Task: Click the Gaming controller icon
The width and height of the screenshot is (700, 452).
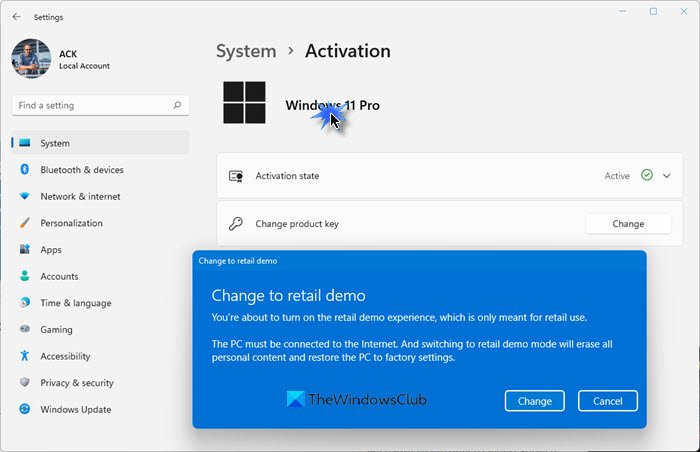Action: click(x=25, y=329)
